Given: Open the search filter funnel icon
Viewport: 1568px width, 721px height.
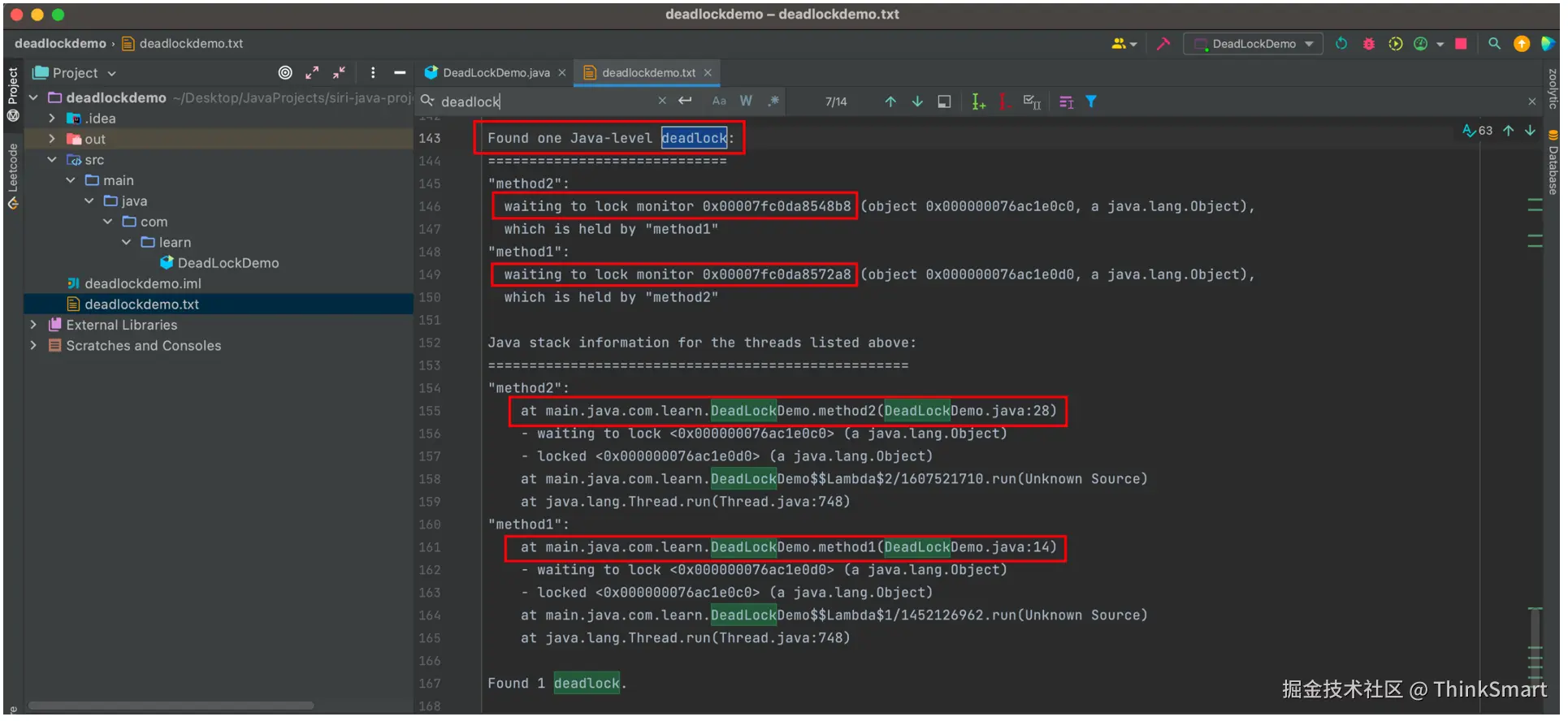Looking at the screenshot, I should (1091, 101).
